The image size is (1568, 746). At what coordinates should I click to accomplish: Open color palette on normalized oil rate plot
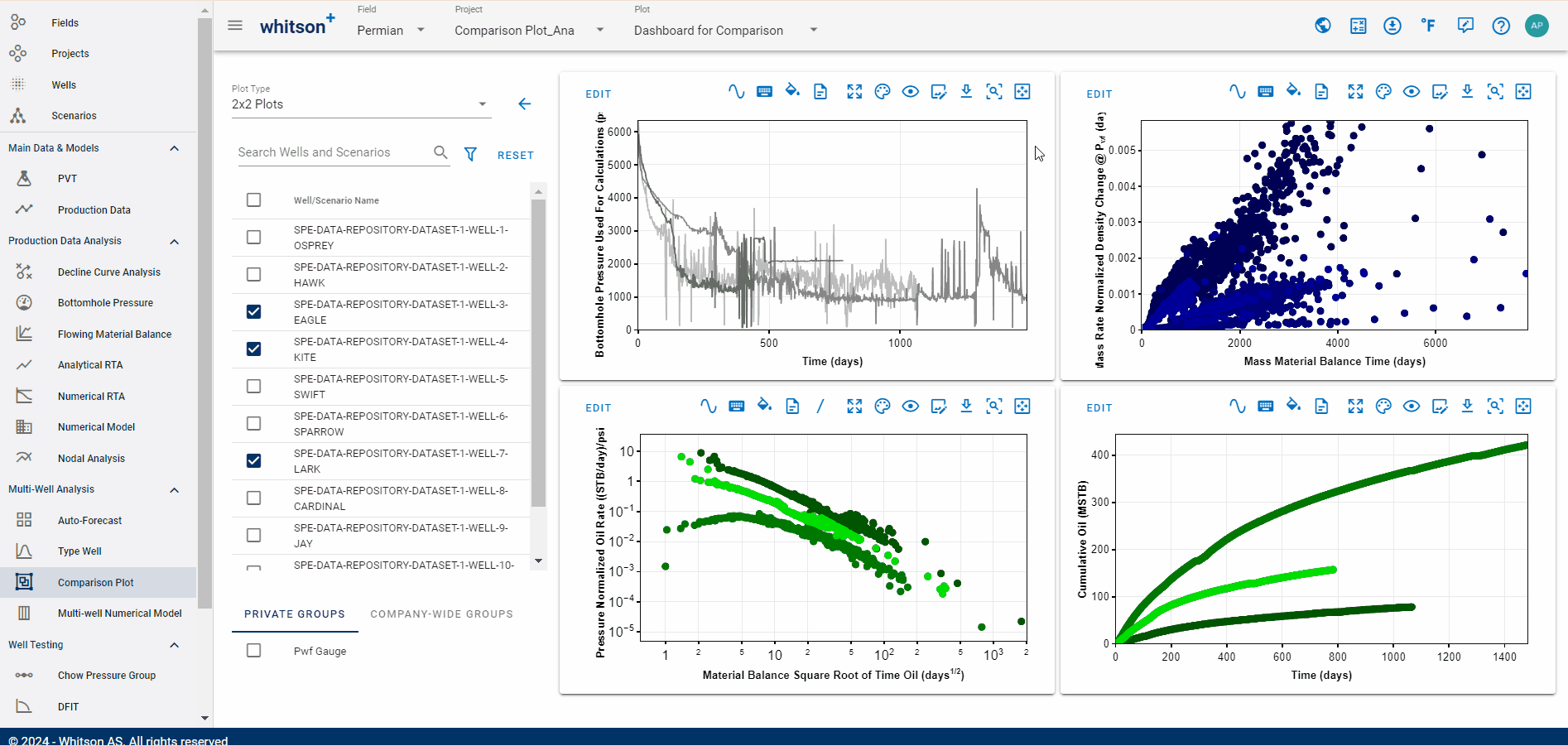[883, 406]
